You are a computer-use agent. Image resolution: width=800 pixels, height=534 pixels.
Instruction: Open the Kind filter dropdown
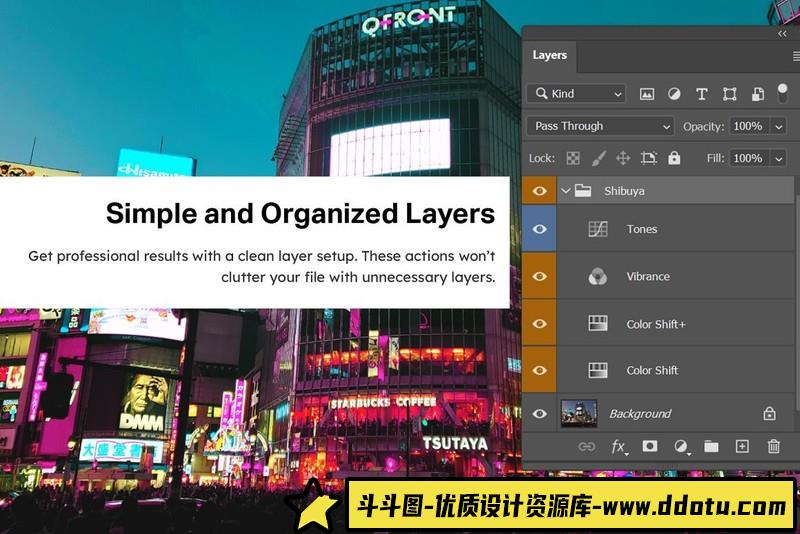click(x=576, y=94)
